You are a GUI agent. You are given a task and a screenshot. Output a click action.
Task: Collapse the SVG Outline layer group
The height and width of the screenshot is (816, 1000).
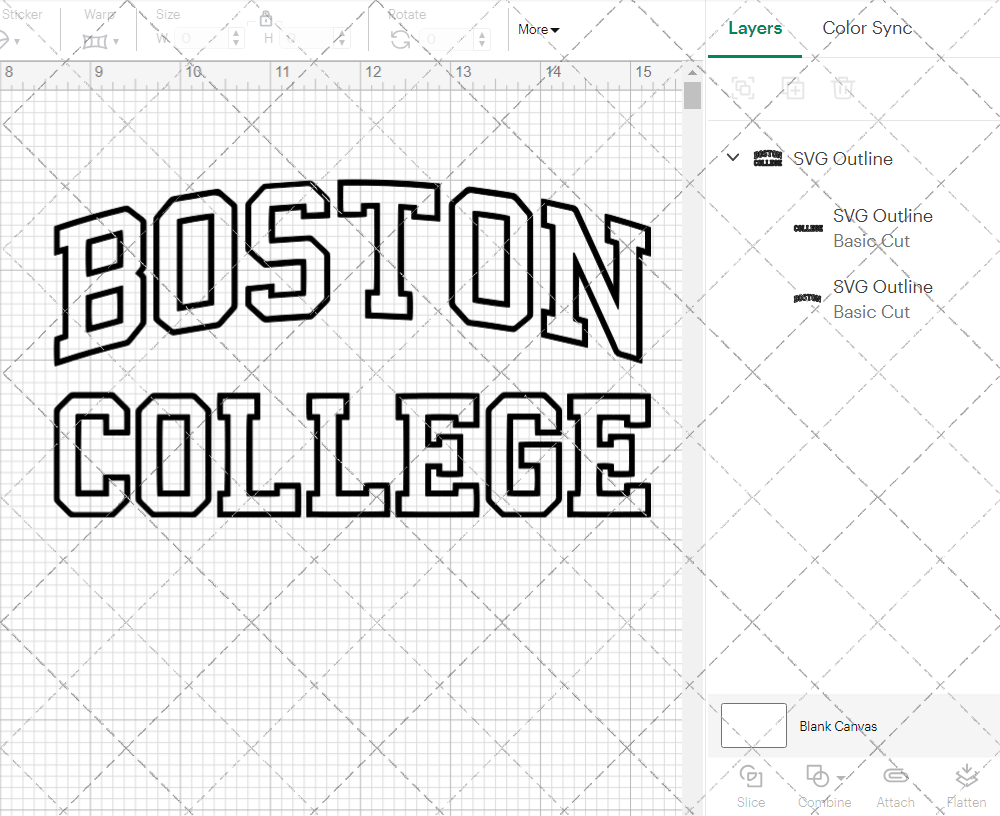coord(733,157)
